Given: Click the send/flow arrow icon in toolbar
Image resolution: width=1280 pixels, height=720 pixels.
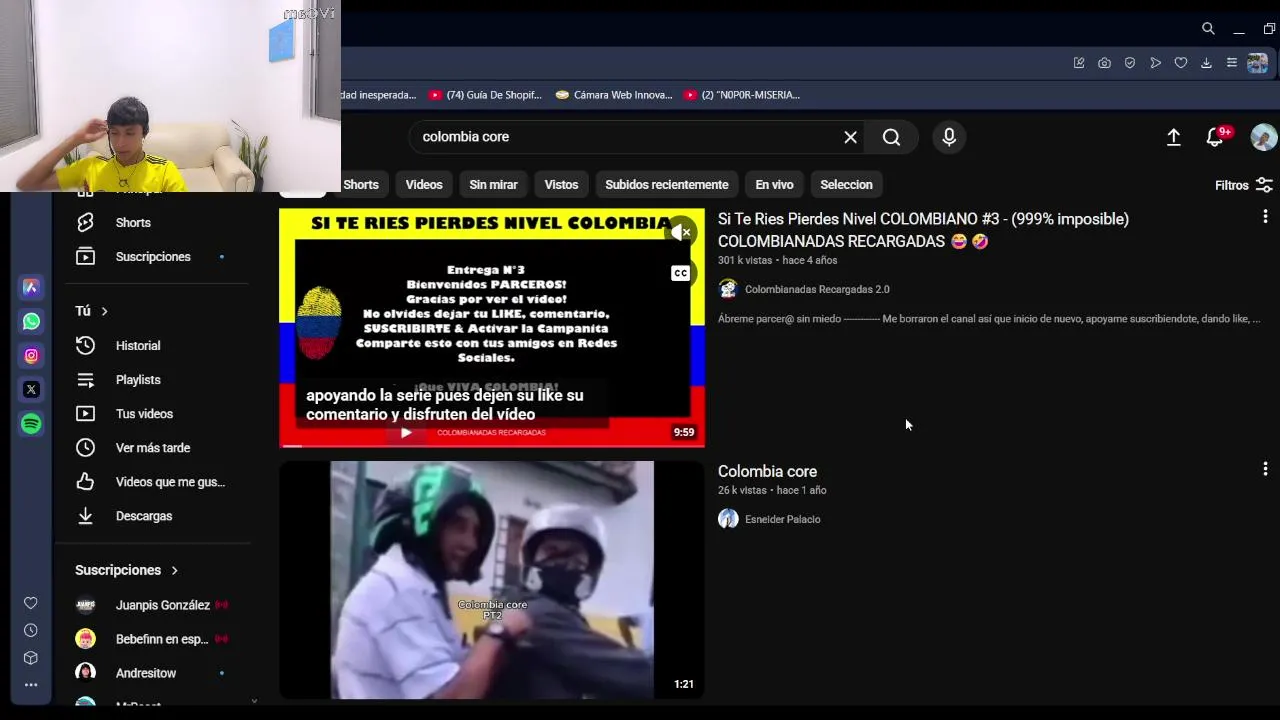Looking at the screenshot, I should (1155, 63).
